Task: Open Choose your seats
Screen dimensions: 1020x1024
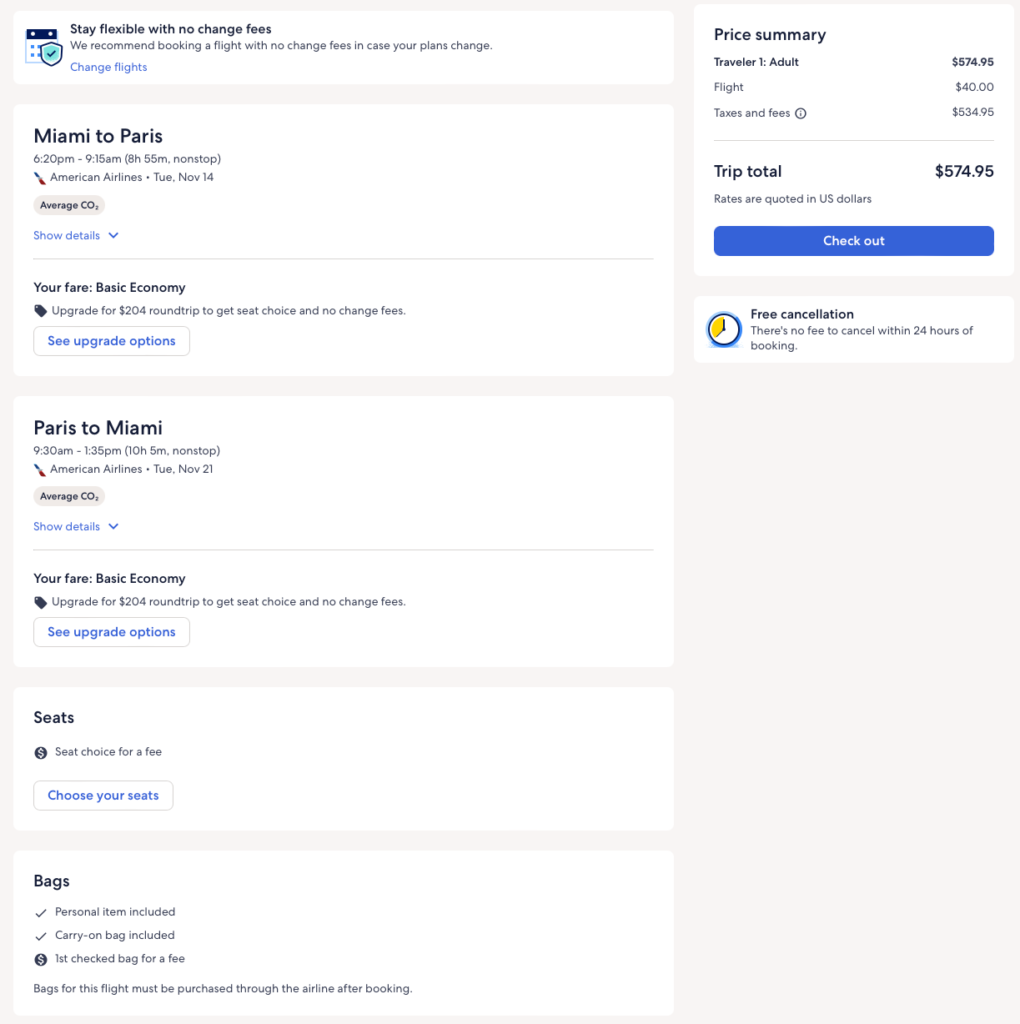Action: (103, 796)
